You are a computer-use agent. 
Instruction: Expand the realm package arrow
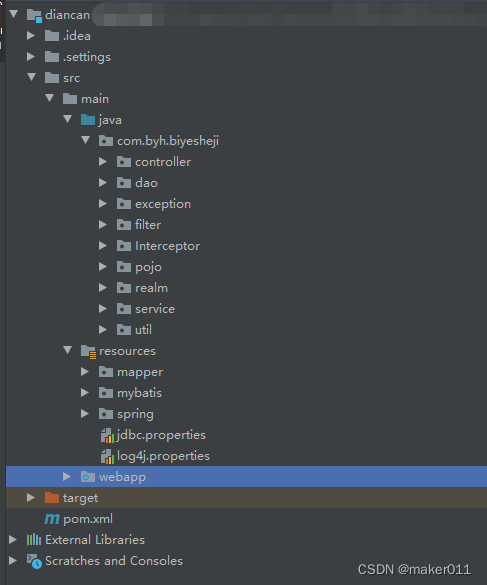103,287
